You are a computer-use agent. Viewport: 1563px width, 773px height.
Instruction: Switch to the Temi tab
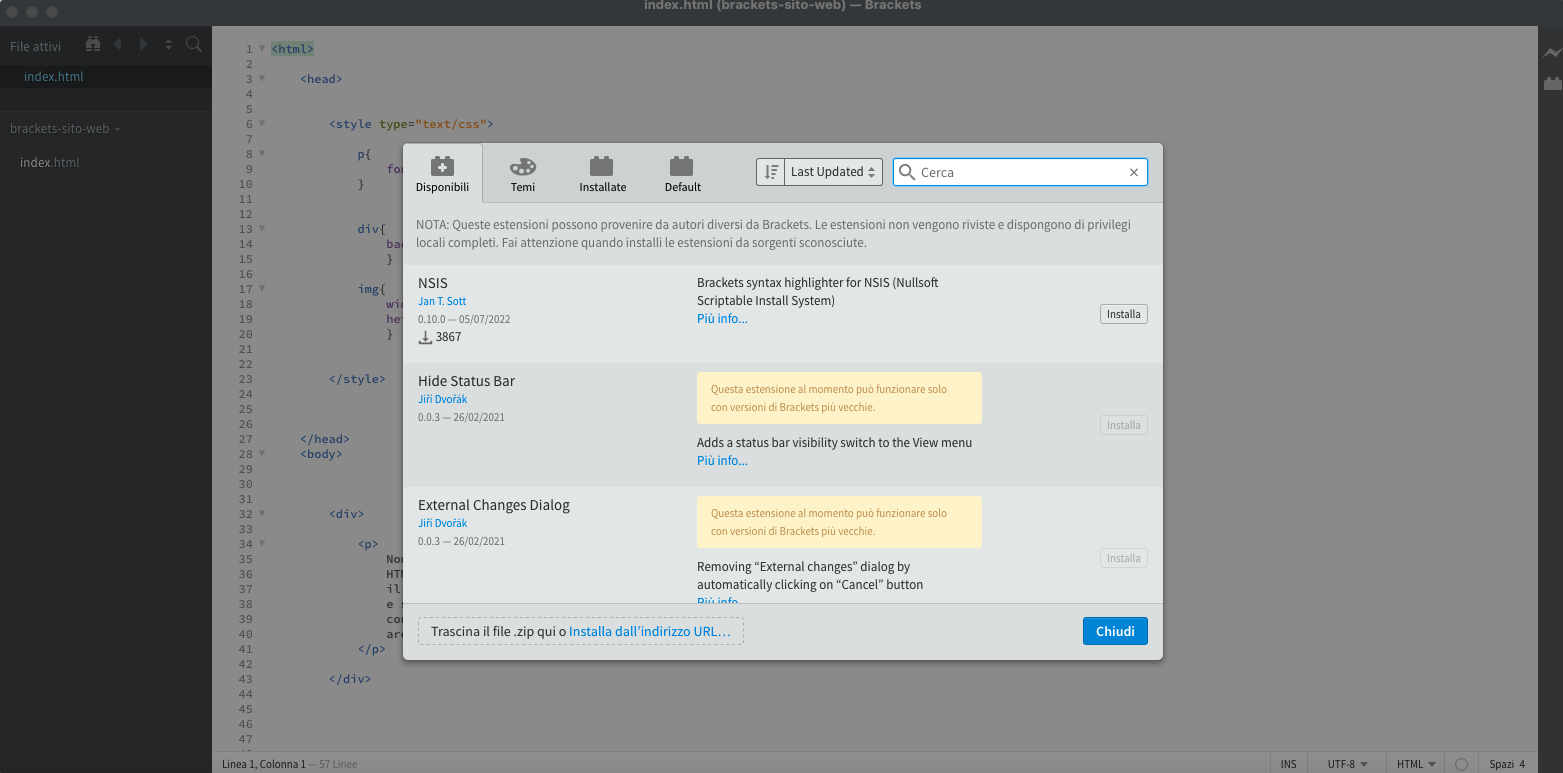coord(522,174)
